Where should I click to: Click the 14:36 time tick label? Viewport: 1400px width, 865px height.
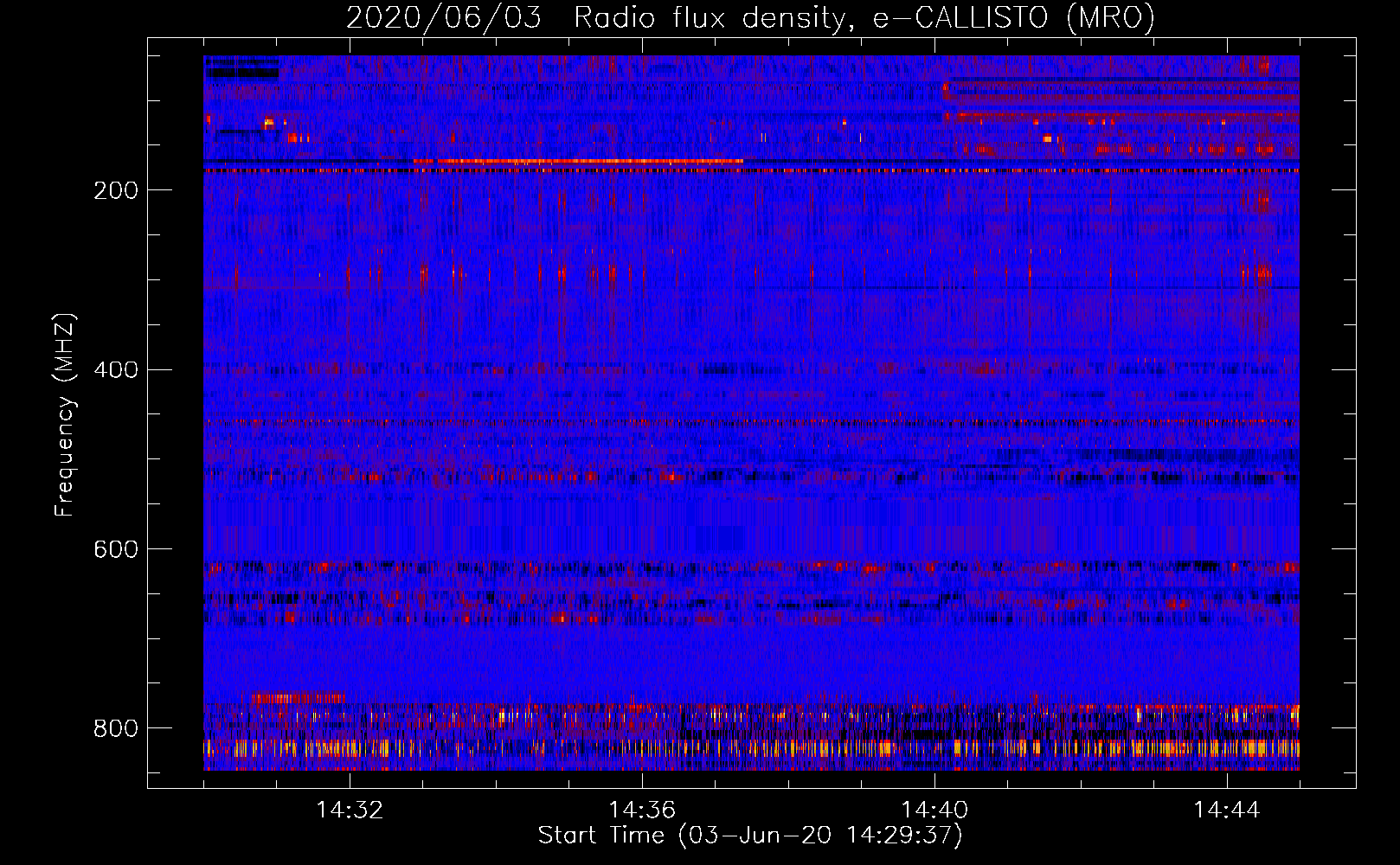(642, 811)
